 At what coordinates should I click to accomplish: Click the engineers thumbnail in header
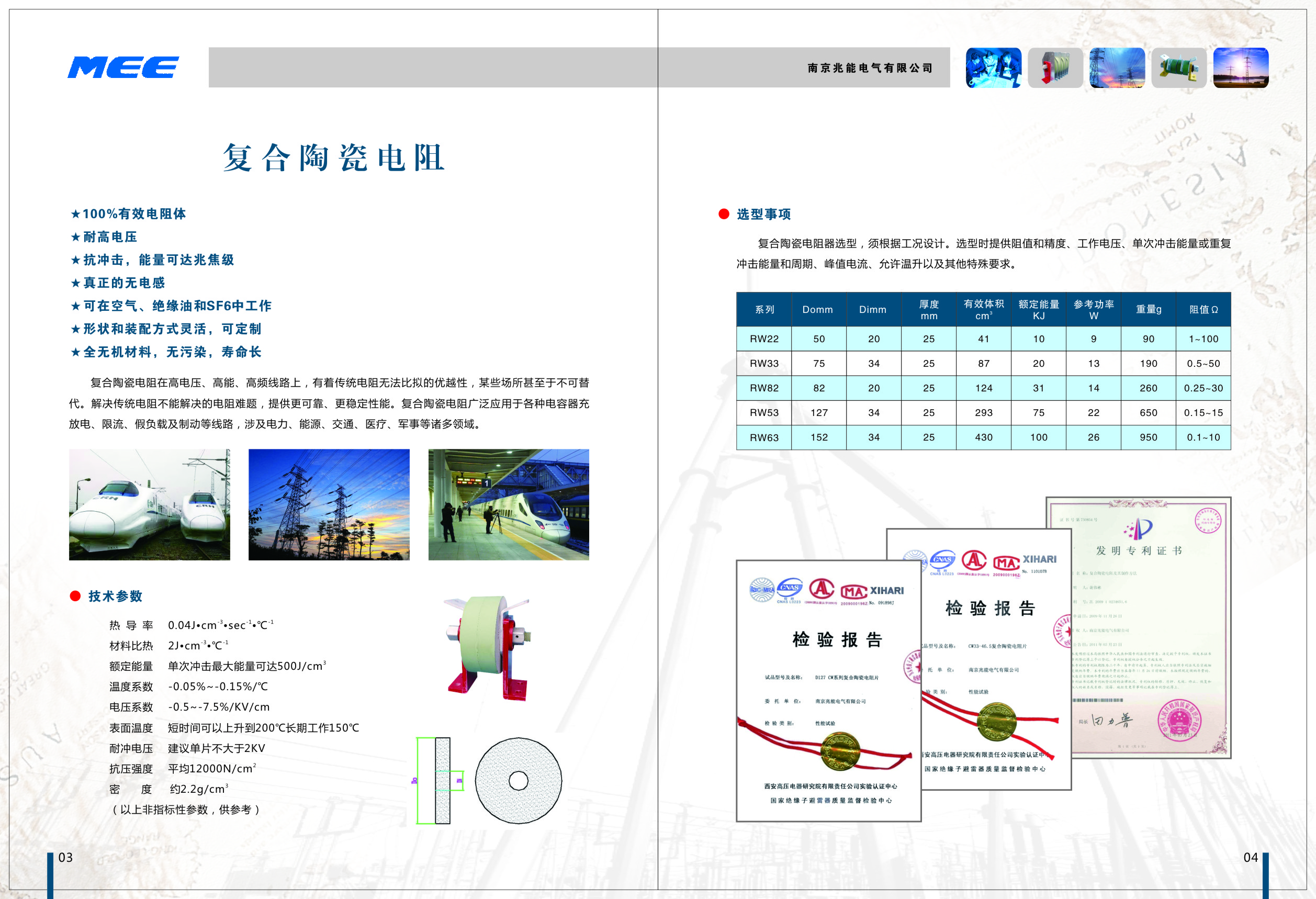click(x=993, y=68)
